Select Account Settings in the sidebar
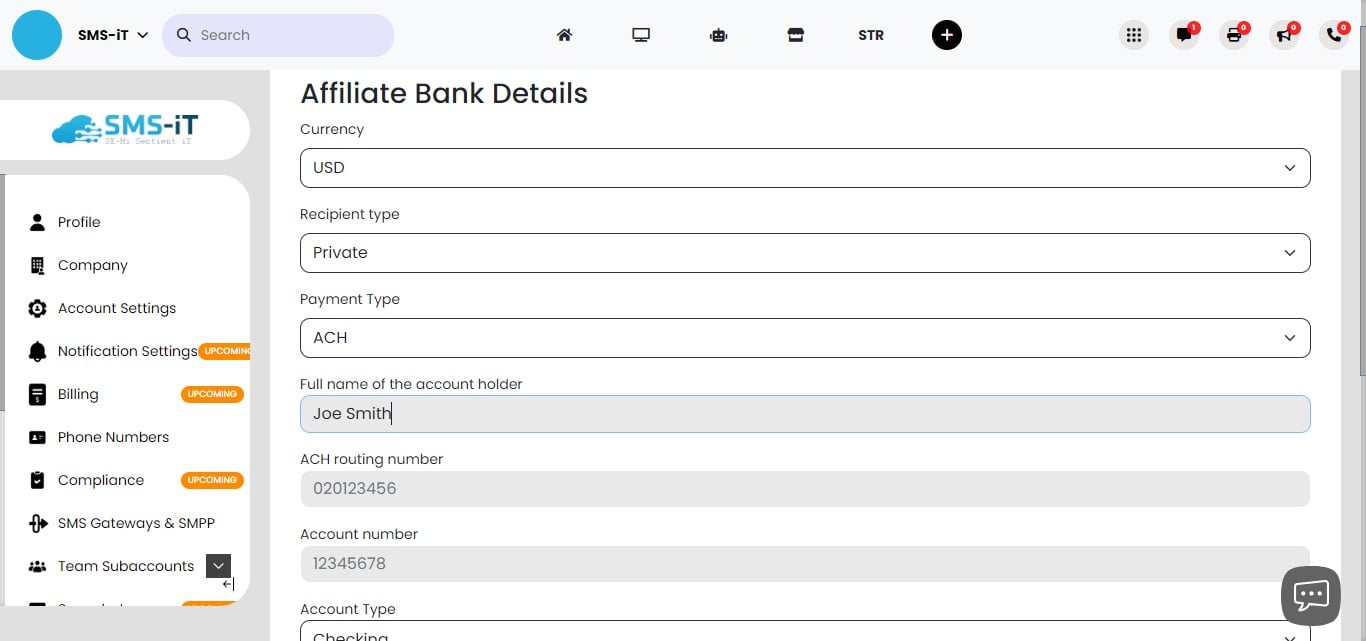1366x641 pixels. [x=116, y=308]
